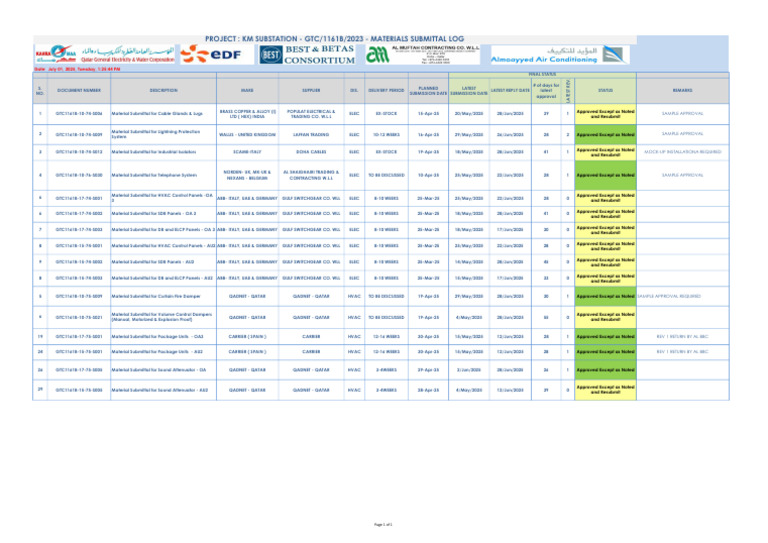
Task: Click the AL SHAIDHANI TRADING & CONTRACTING supplier cell
Action: [x=311, y=175]
